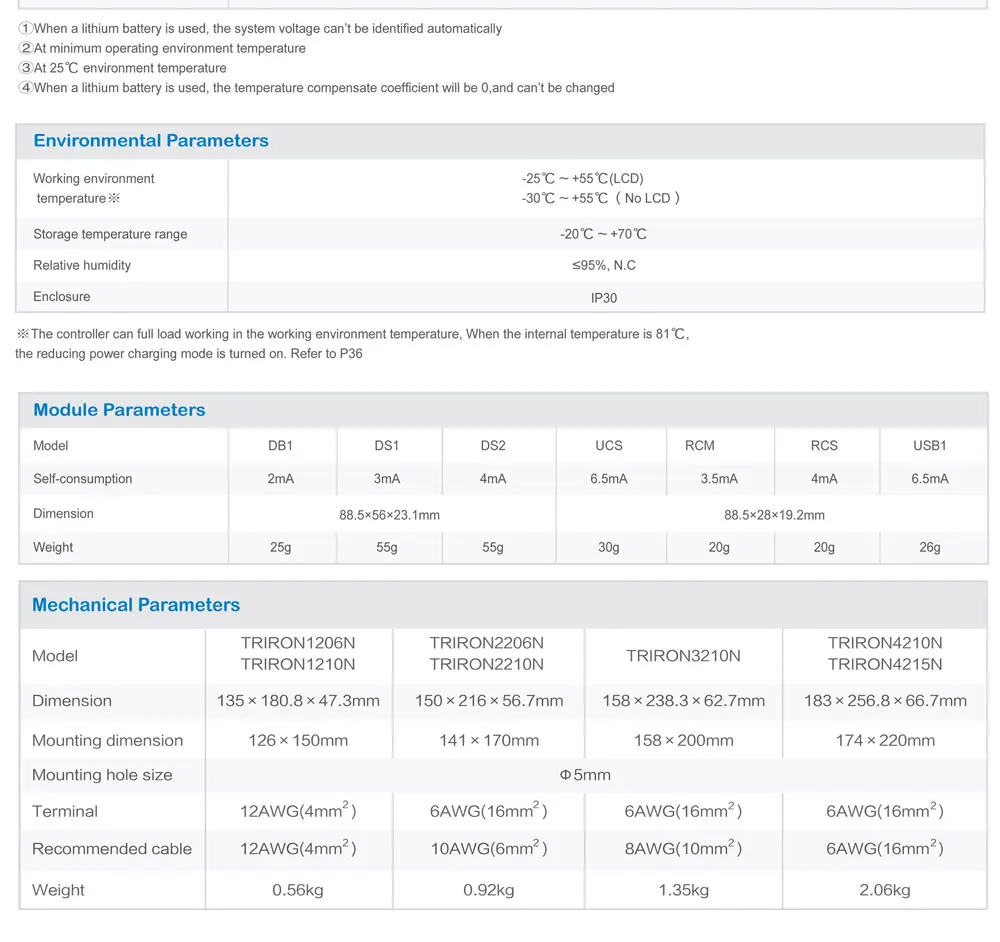
Task: Click the 88.5×56×23.1mm dimension cell
Action: point(389,515)
